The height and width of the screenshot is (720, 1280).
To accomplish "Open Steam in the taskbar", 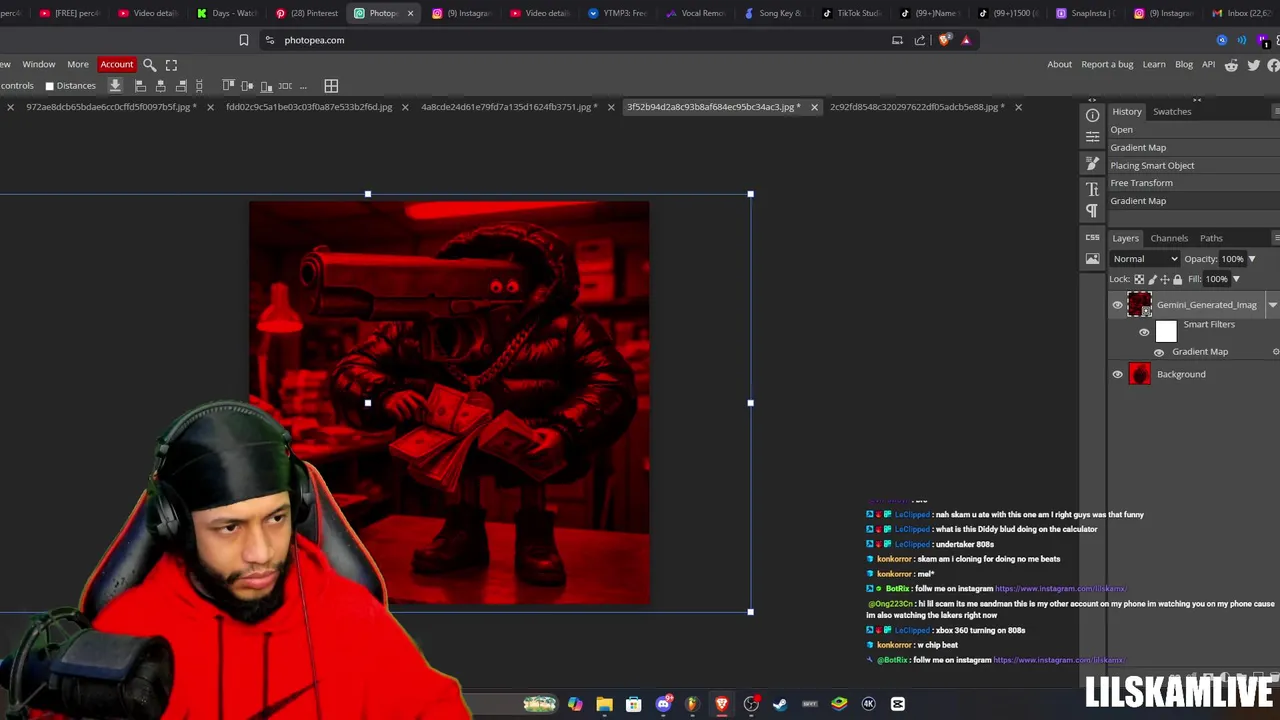I will (x=780, y=704).
